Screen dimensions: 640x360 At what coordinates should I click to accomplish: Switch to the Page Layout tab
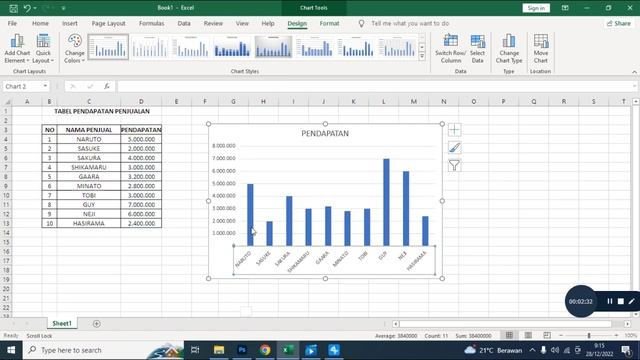[109, 24]
